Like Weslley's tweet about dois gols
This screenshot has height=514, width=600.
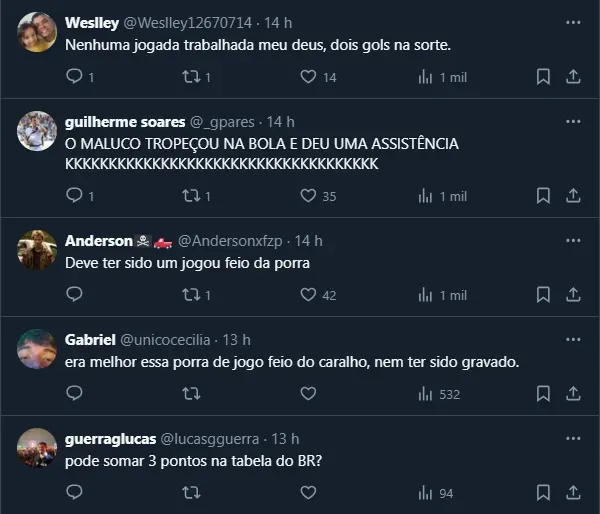click(308, 77)
